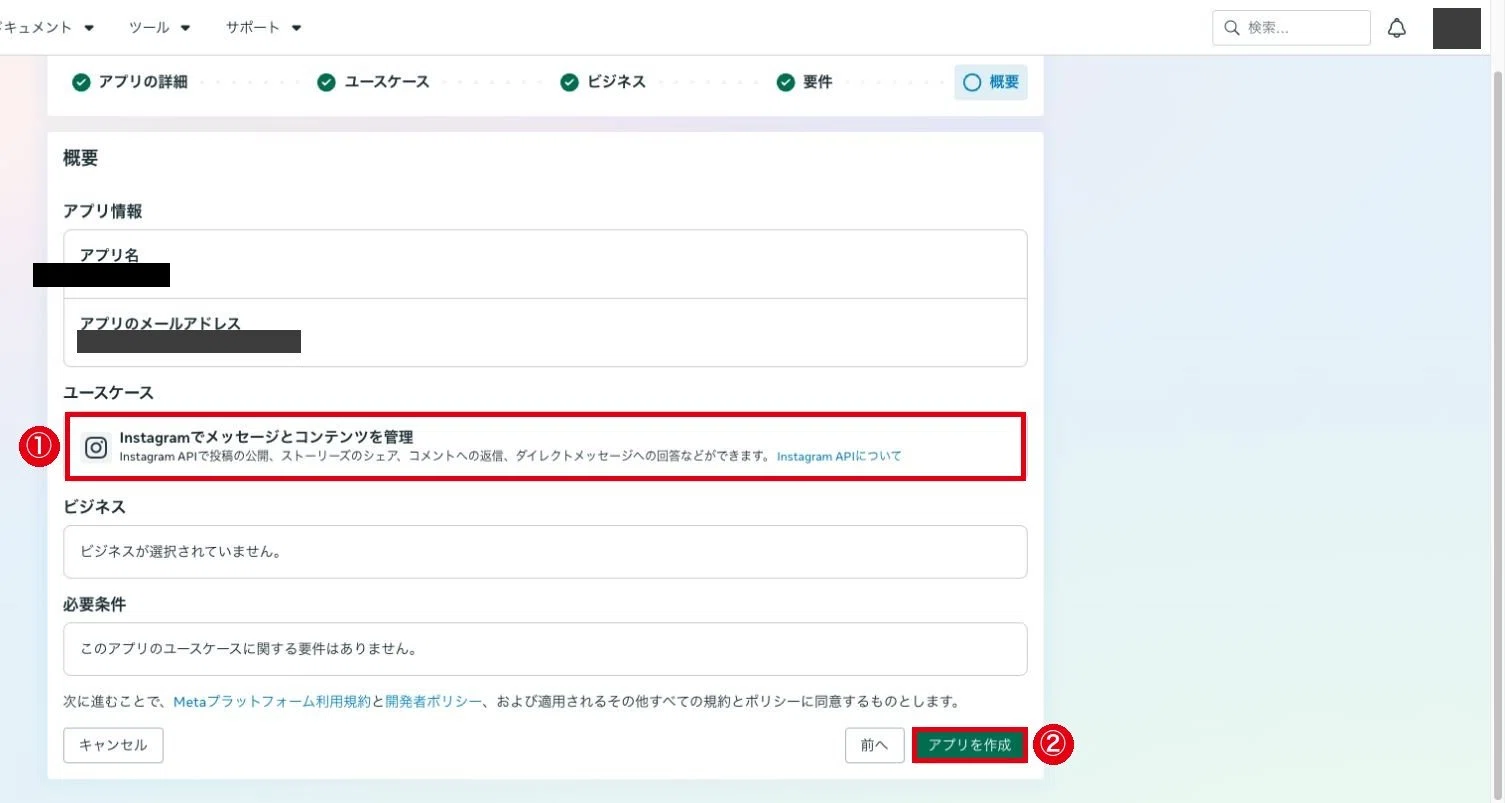This screenshot has width=1505, height=803.
Task: Click the green checkmark beside 要件
Action: coord(786,82)
